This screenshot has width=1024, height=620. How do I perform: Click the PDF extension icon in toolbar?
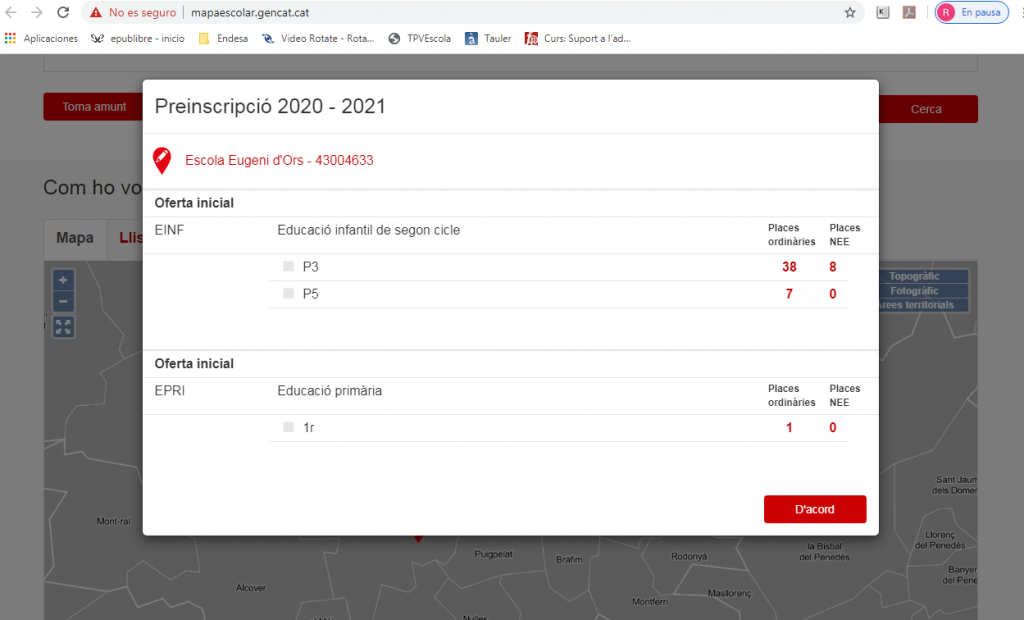(910, 13)
